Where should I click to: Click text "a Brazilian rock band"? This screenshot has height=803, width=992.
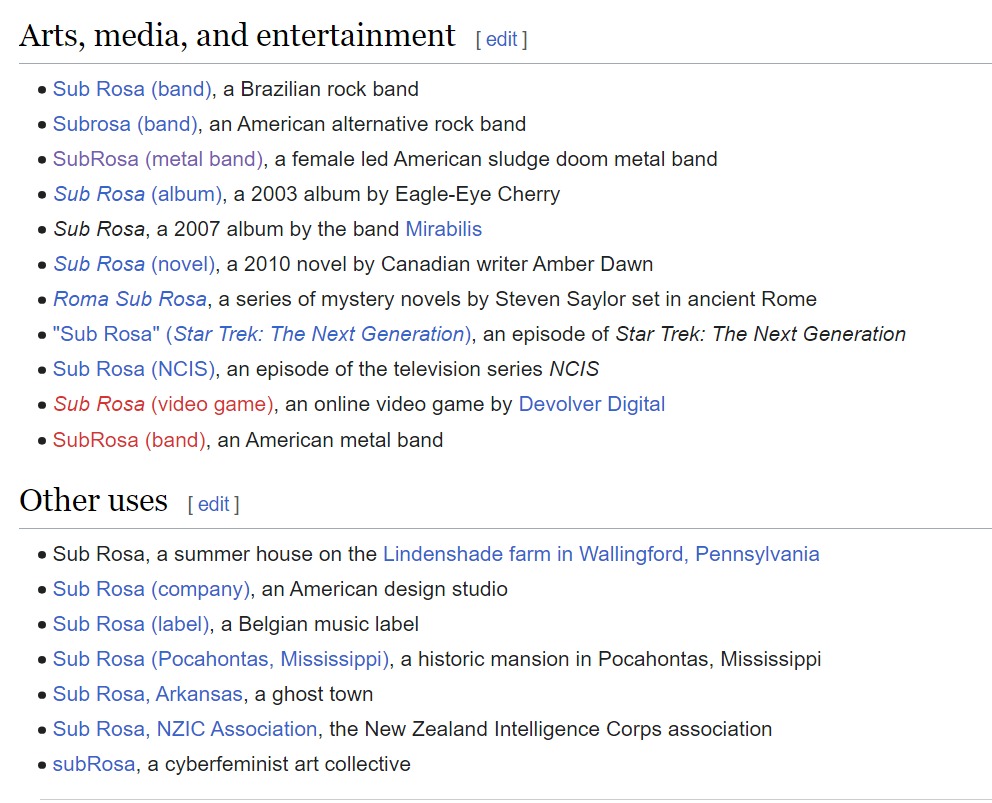[x=321, y=89]
